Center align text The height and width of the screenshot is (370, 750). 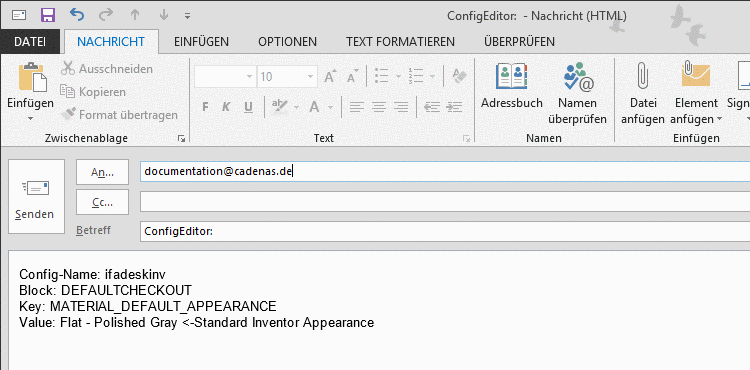[379, 107]
